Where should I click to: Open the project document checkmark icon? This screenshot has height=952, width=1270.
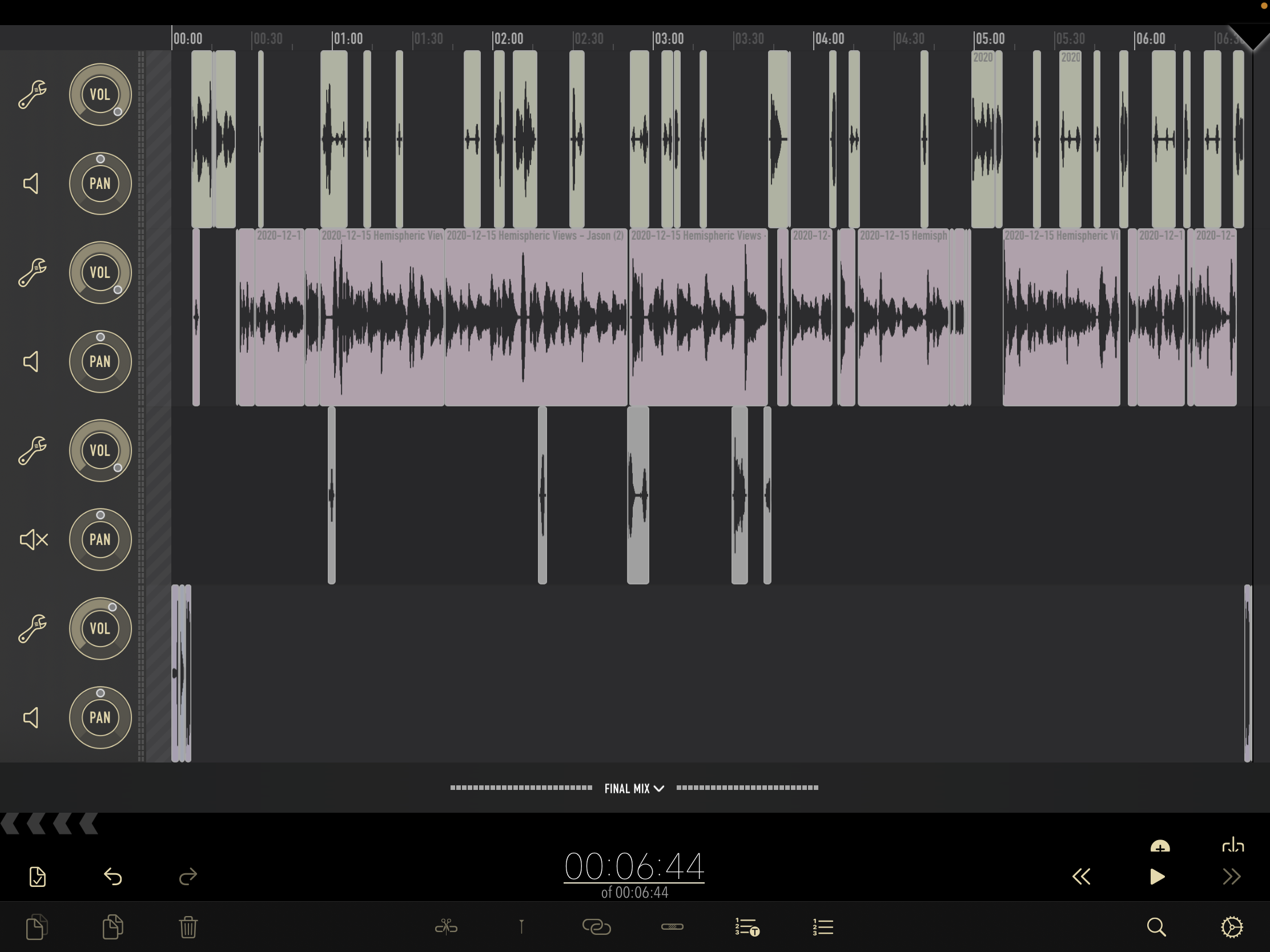click(x=37, y=877)
